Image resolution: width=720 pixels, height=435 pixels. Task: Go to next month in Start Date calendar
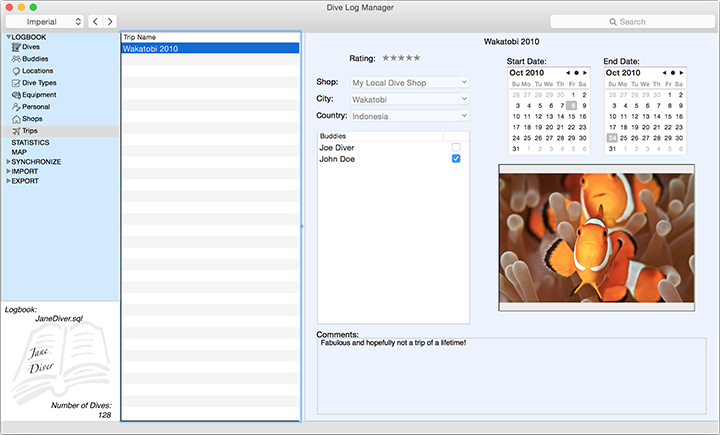click(x=585, y=73)
